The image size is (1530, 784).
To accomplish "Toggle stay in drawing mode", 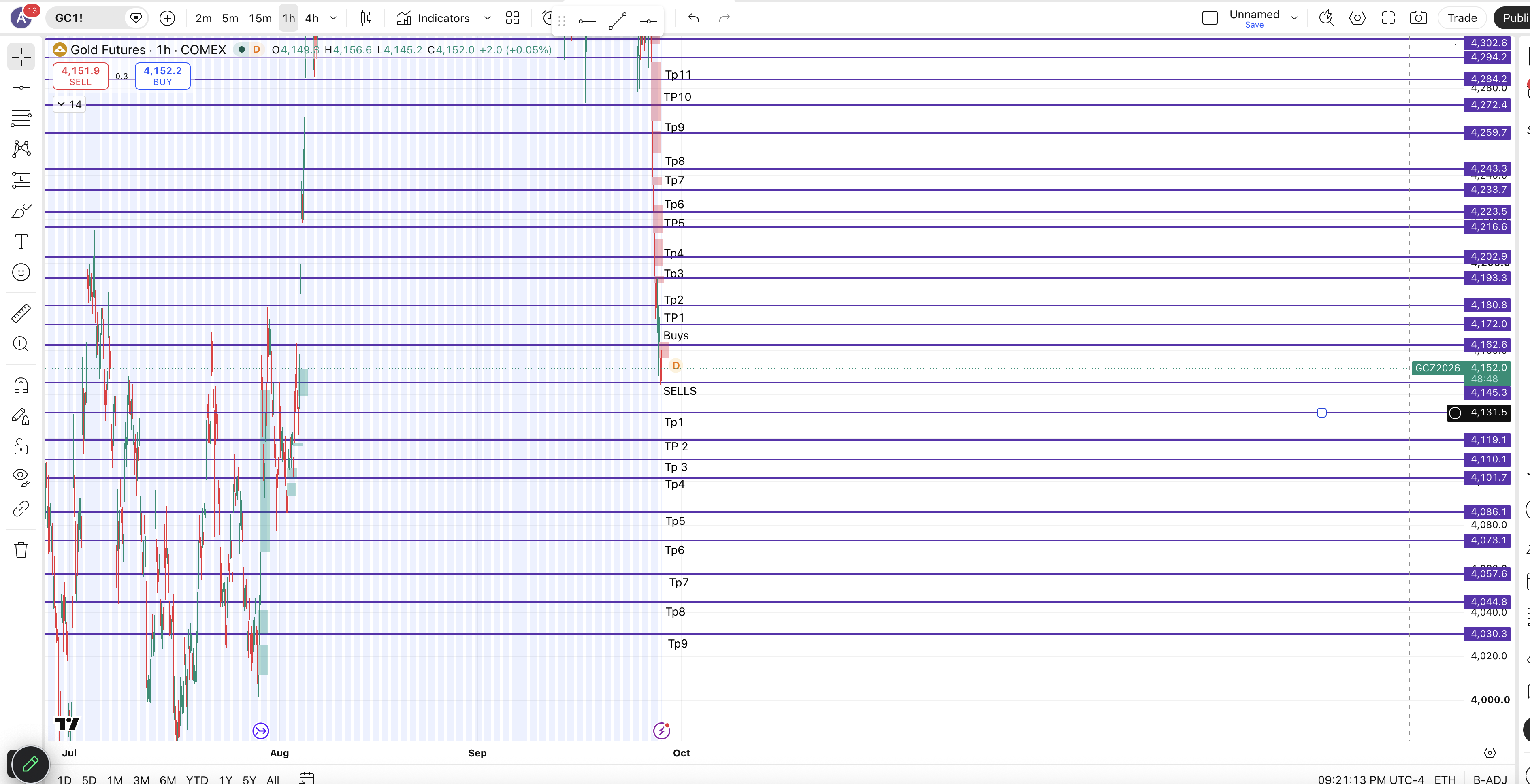I will [x=21, y=416].
